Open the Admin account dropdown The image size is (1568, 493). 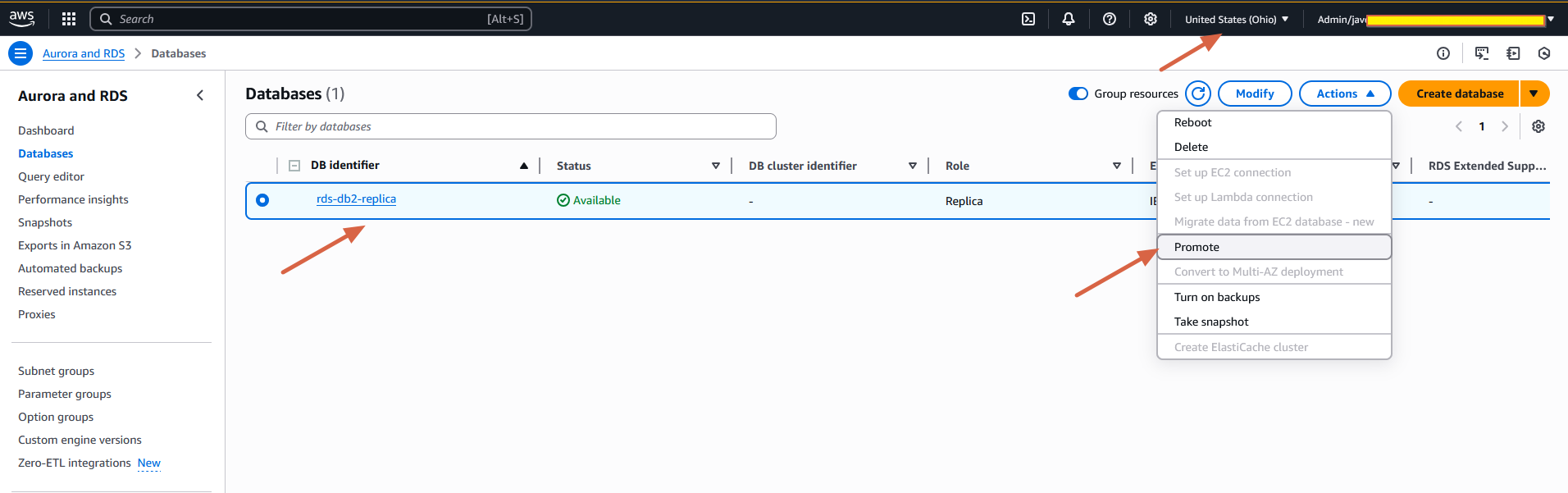[x=1435, y=19]
